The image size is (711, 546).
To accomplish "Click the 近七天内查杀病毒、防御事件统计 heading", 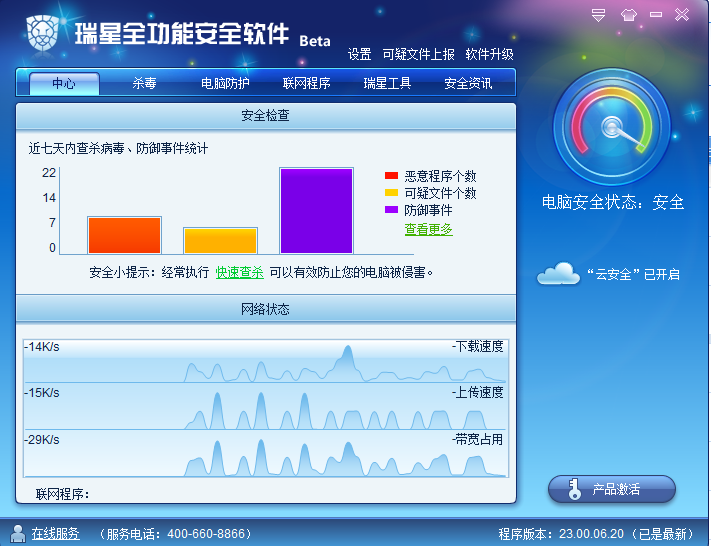I will (x=118, y=148).
